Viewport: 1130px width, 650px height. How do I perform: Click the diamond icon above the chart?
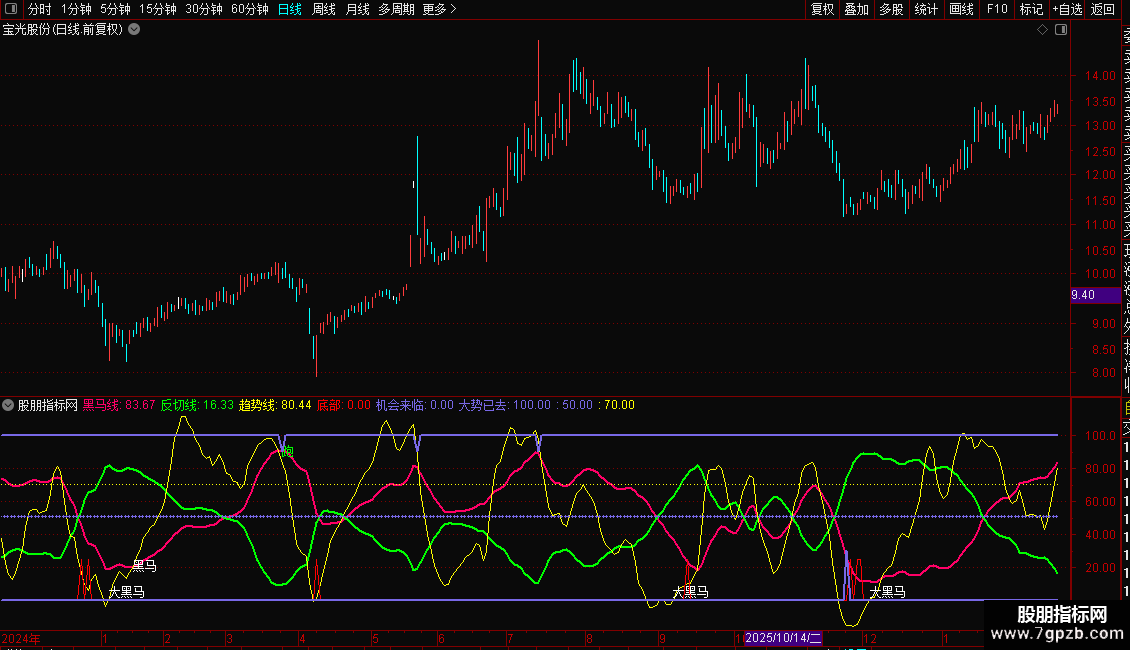coord(1042,30)
